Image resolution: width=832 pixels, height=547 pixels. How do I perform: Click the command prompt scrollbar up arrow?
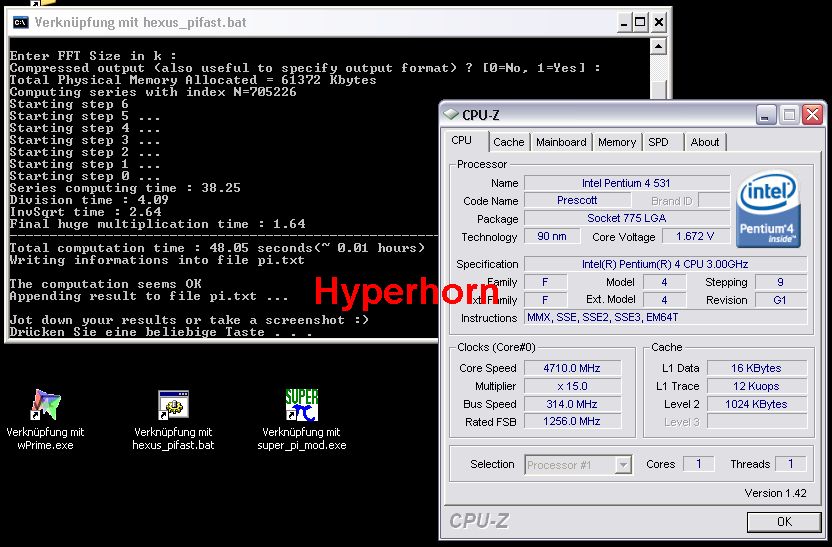tap(658, 47)
